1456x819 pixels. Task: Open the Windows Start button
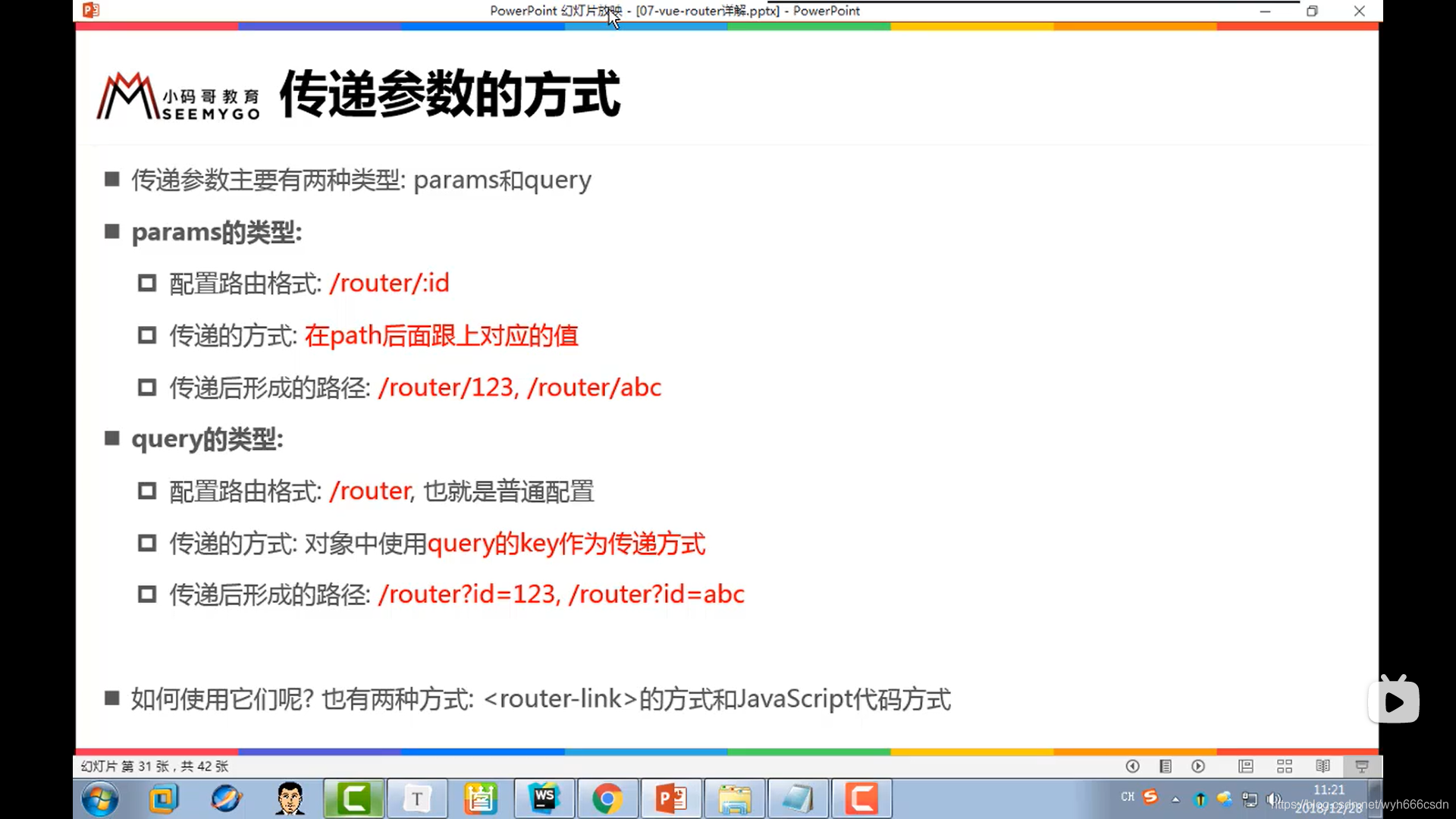click(x=100, y=799)
